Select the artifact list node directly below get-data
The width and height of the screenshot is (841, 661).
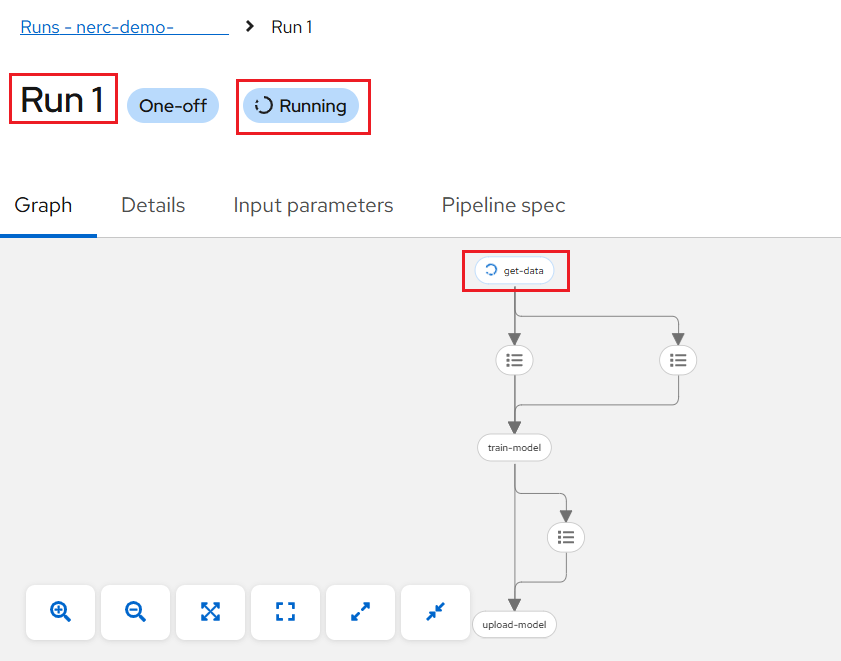(514, 360)
